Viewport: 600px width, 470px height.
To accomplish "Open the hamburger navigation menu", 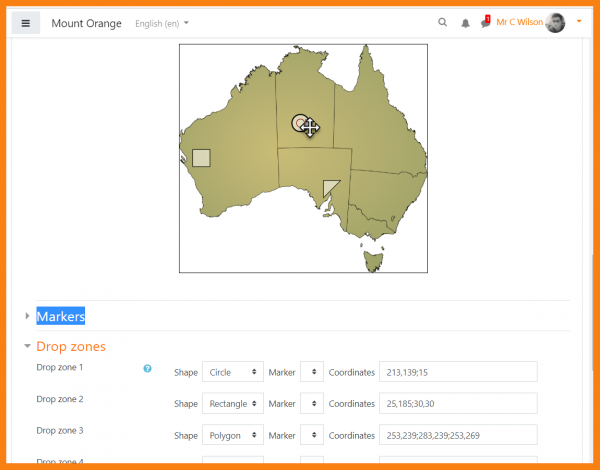I will point(26,22).
